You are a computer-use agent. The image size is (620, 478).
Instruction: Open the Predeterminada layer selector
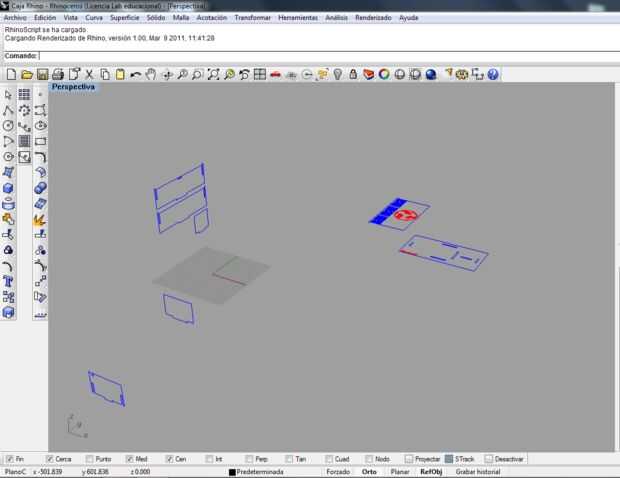[x=260, y=472]
